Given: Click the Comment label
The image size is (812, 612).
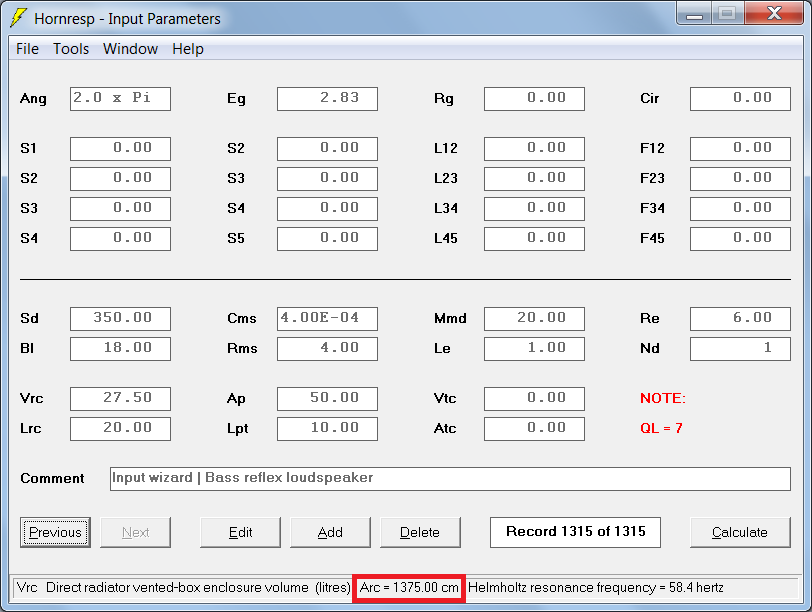Looking at the screenshot, I should pyautogui.click(x=52, y=478).
